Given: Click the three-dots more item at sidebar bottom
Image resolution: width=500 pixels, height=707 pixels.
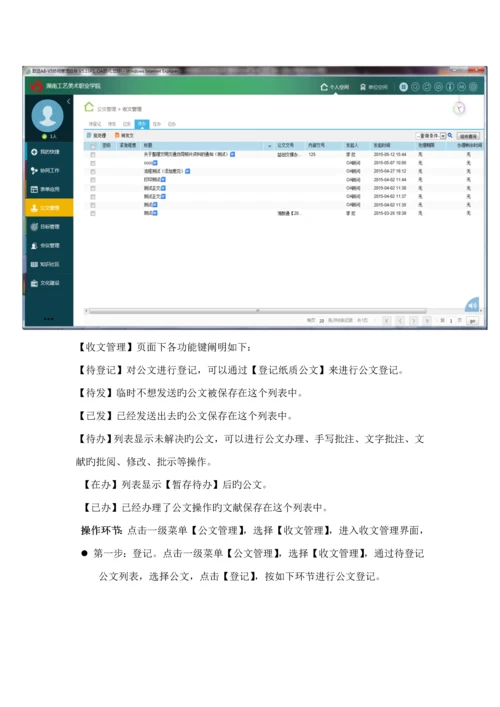Looking at the screenshot, I should coord(49,319).
